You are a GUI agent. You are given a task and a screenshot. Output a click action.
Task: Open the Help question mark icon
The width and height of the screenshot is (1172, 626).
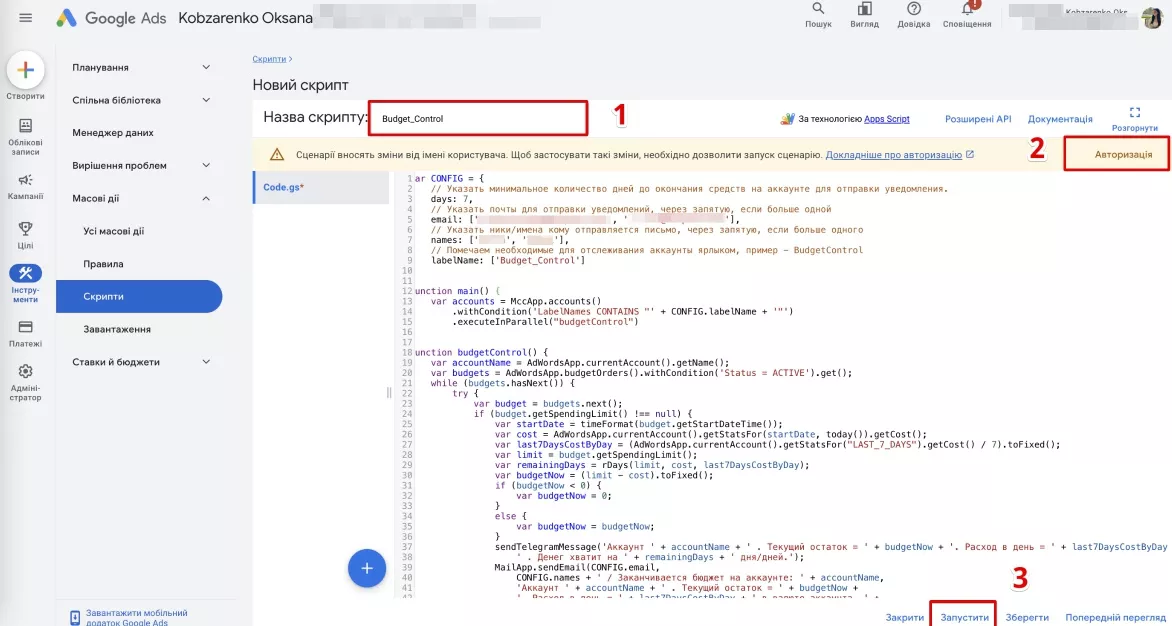(x=913, y=9)
